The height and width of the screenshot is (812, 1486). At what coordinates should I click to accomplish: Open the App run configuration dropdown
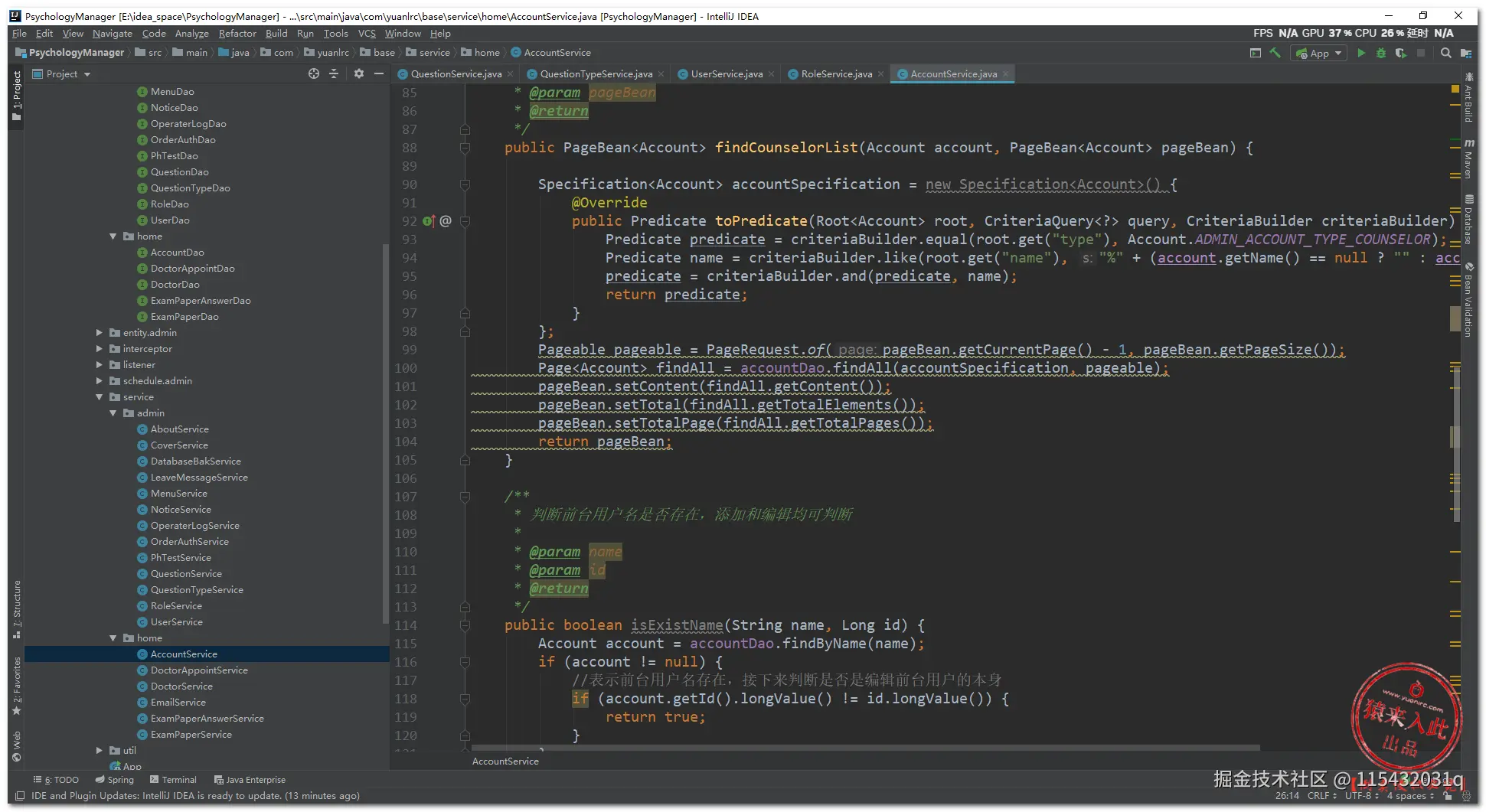coord(1319,53)
